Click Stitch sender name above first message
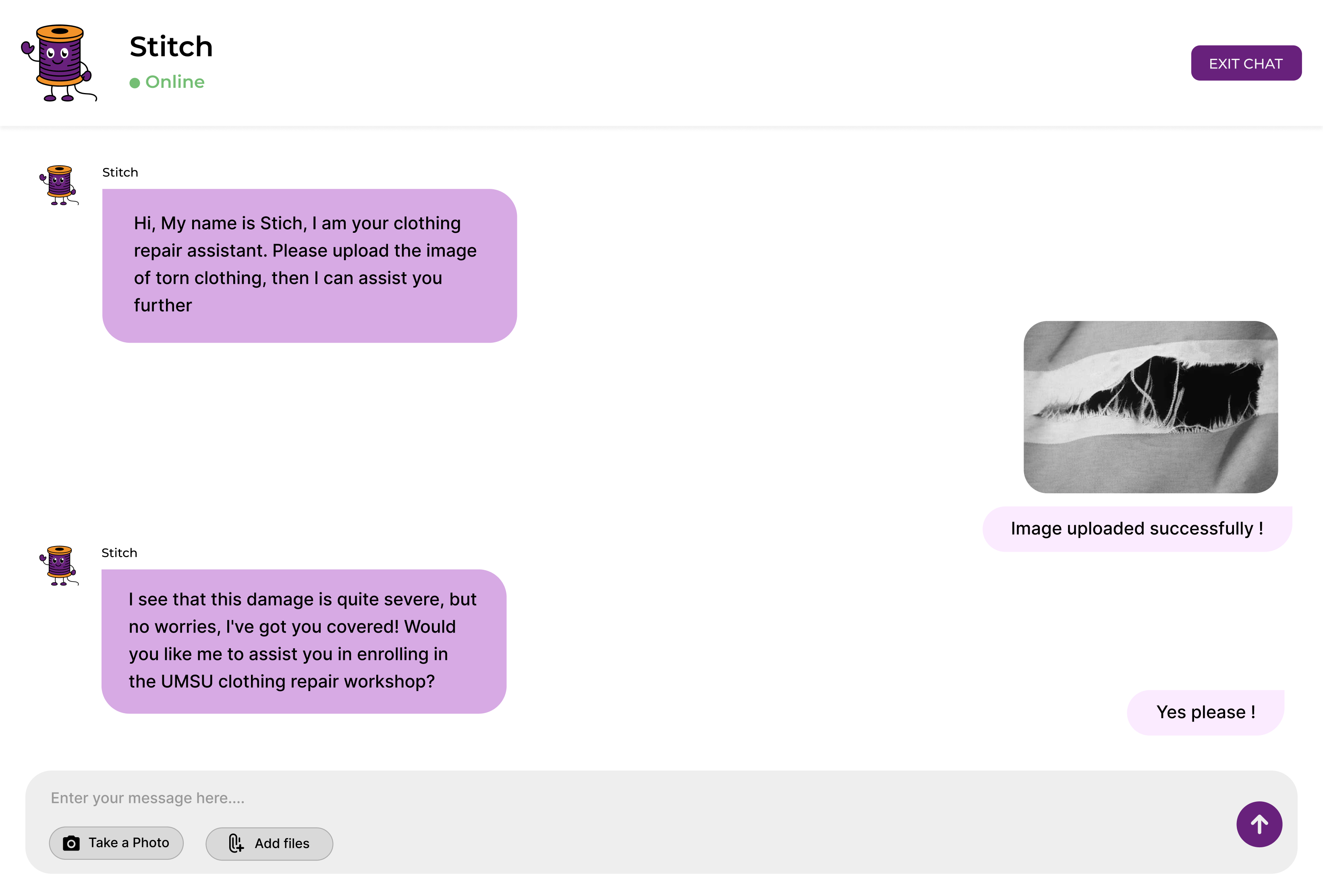Screen dimensions: 1323x896 pyautogui.click(x=120, y=172)
